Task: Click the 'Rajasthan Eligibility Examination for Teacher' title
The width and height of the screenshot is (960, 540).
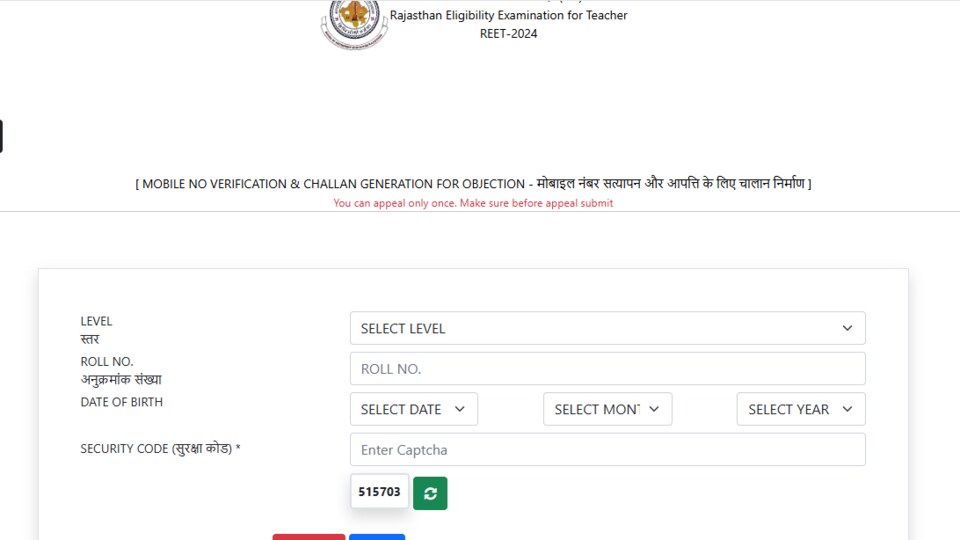Action: pos(509,15)
